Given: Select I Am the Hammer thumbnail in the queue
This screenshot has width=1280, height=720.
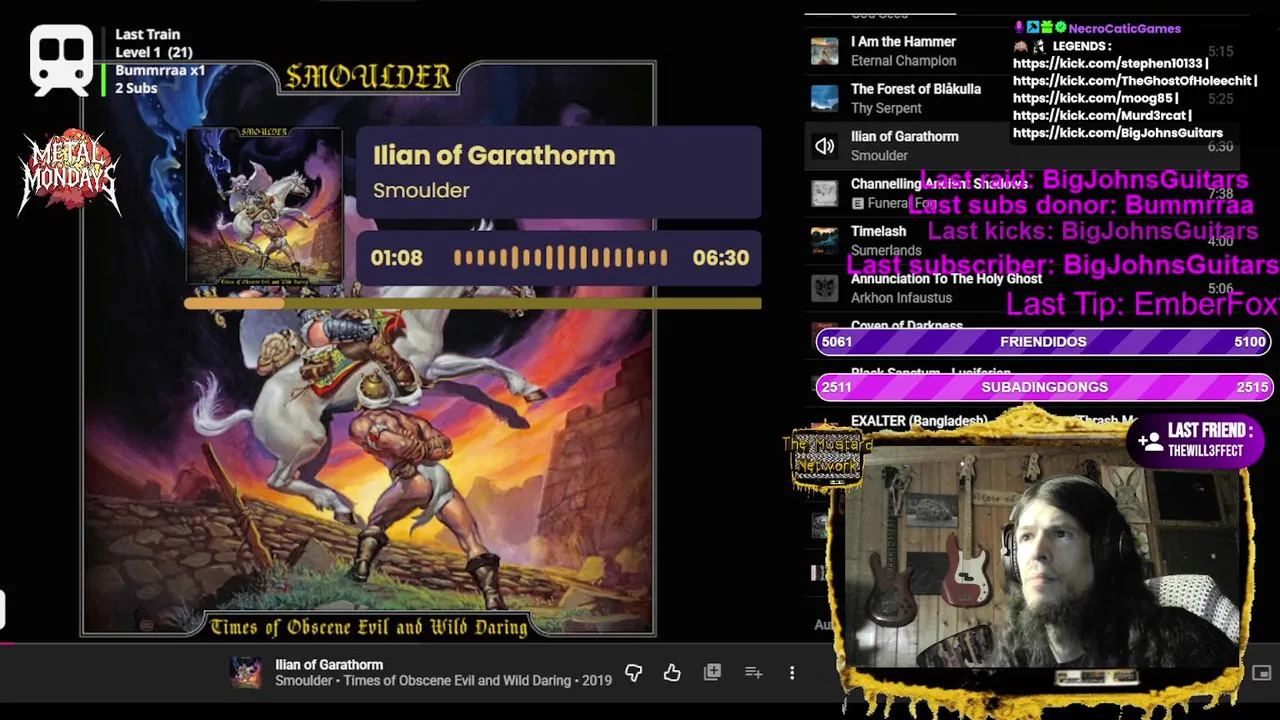Looking at the screenshot, I should point(824,51).
